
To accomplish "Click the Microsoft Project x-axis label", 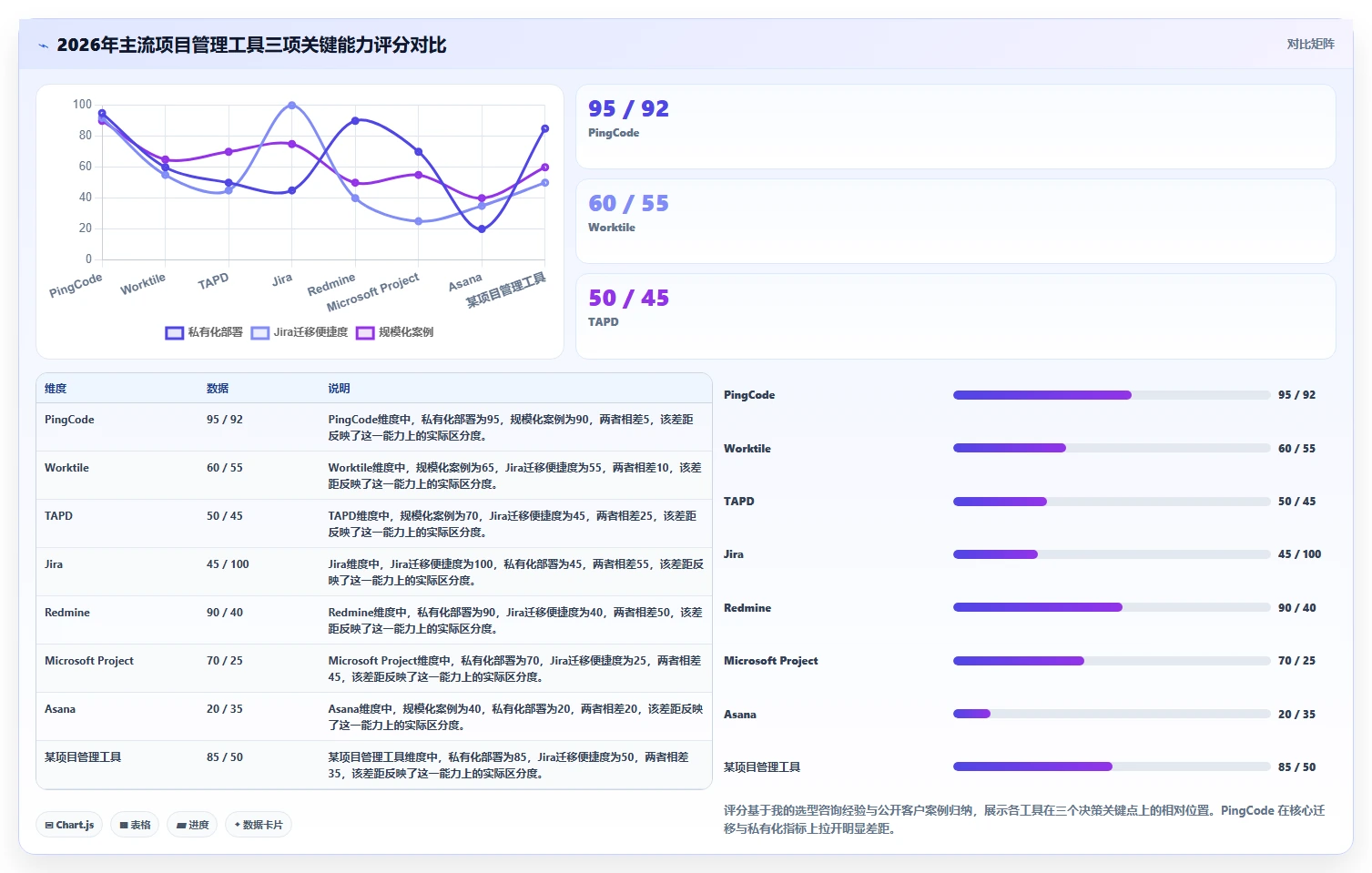I will [x=373, y=291].
